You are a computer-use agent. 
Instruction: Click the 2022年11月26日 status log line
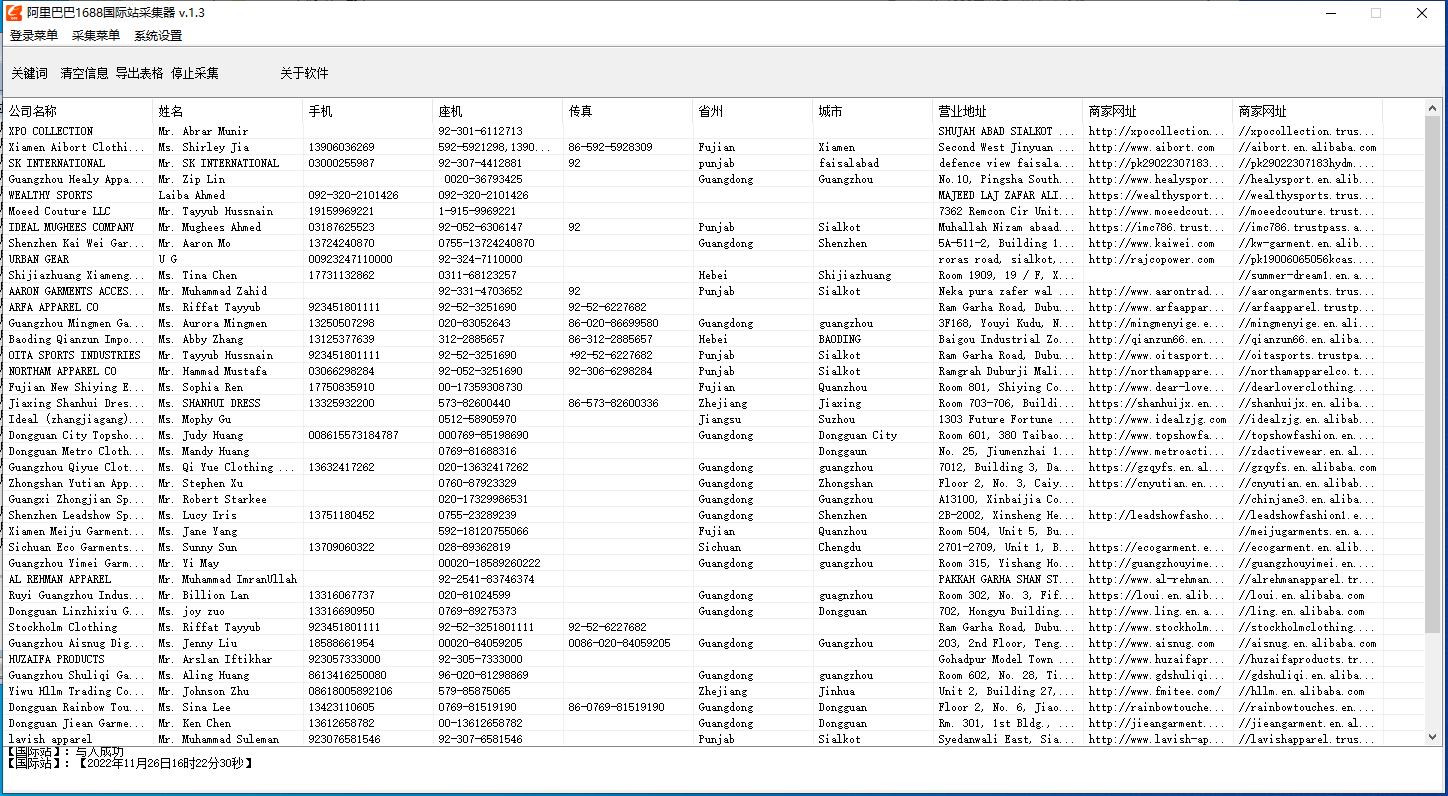(129, 763)
